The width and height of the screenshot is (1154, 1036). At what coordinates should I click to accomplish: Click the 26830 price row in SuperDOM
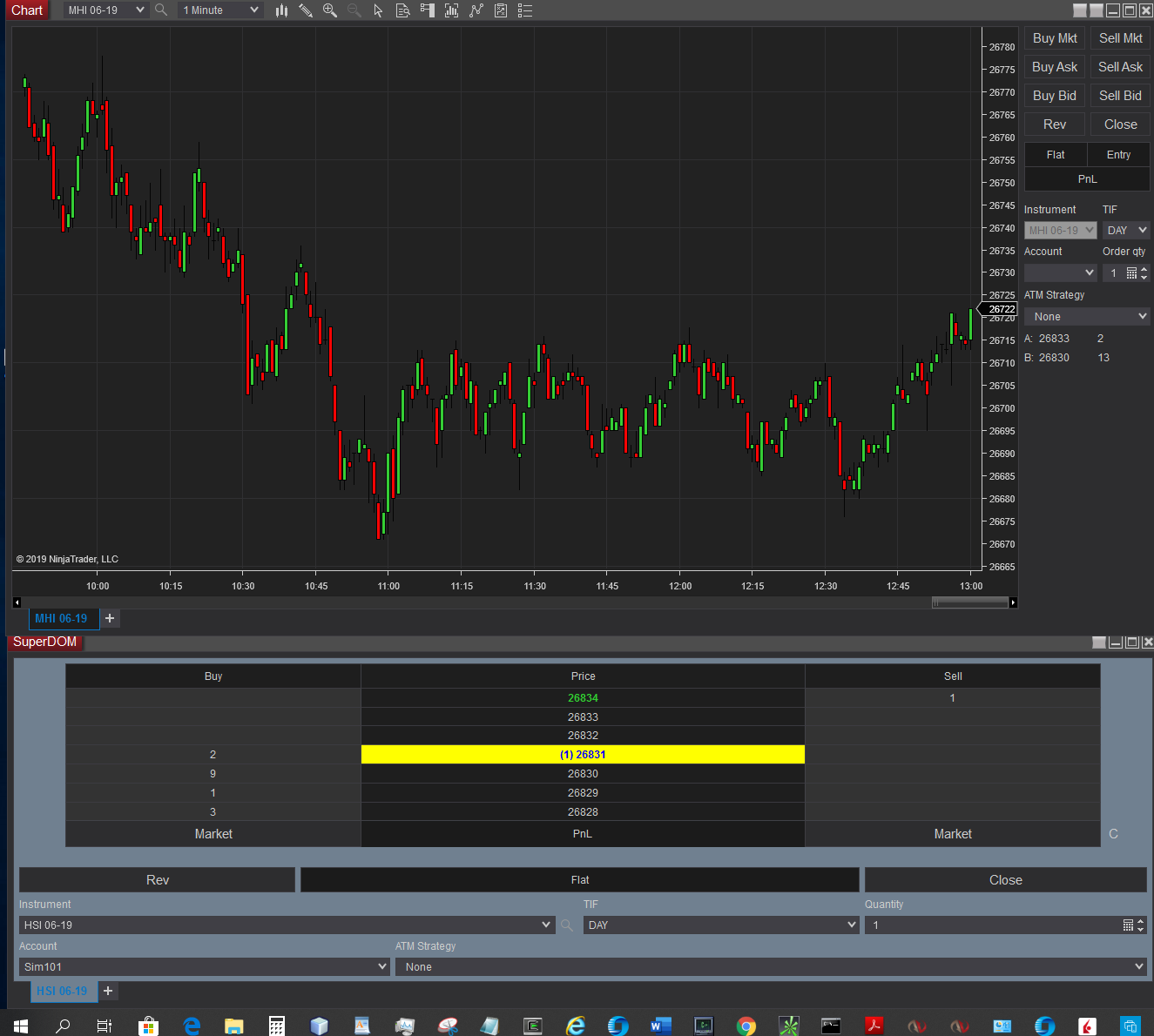pyautogui.click(x=583, y=774)
